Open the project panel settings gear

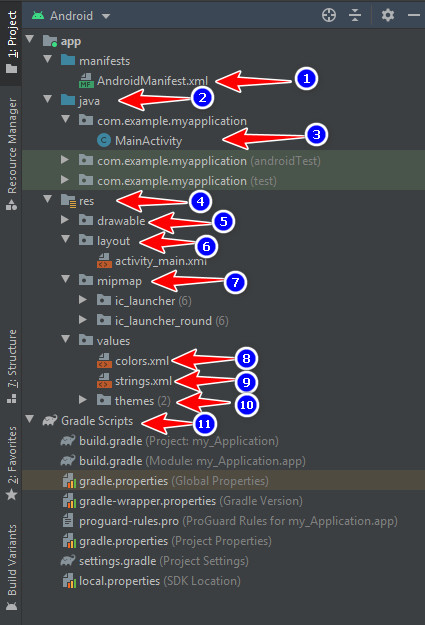pos(388,16)
